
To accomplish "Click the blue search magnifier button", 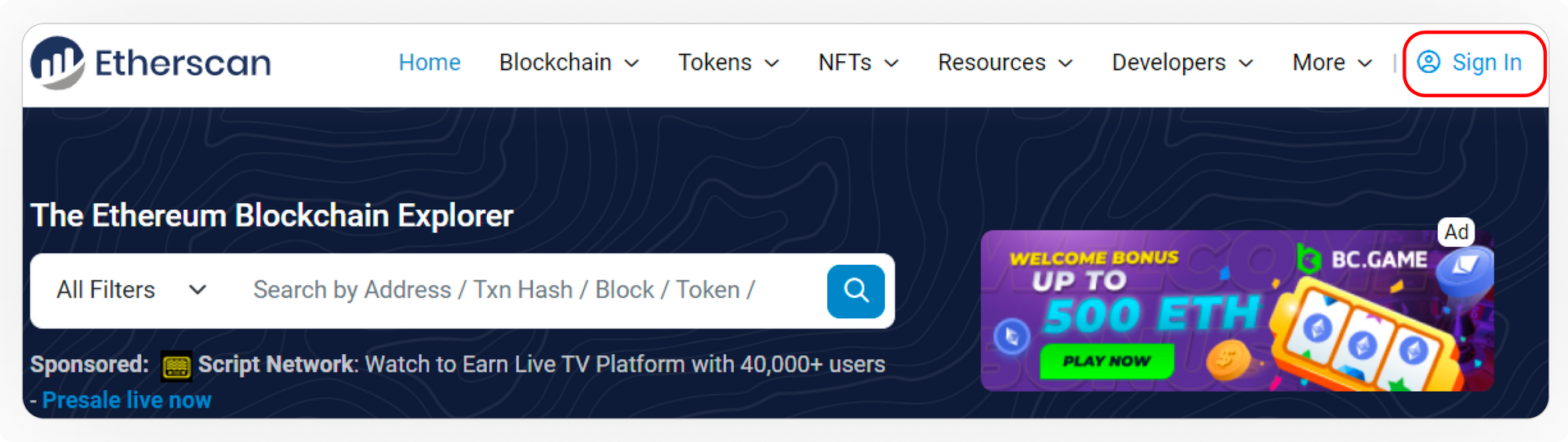I will point(855,291).
